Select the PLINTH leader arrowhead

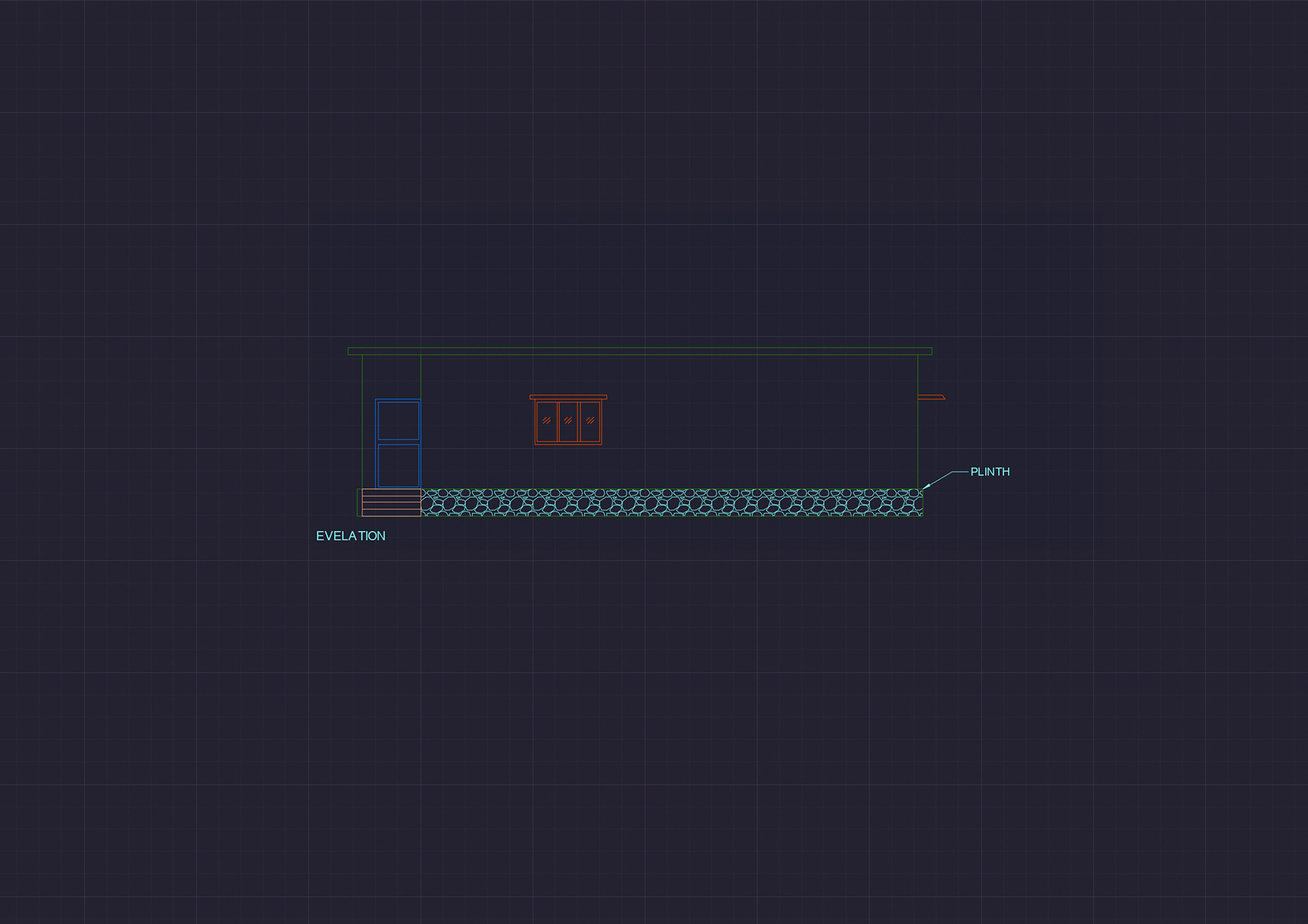tap(926, 485)
